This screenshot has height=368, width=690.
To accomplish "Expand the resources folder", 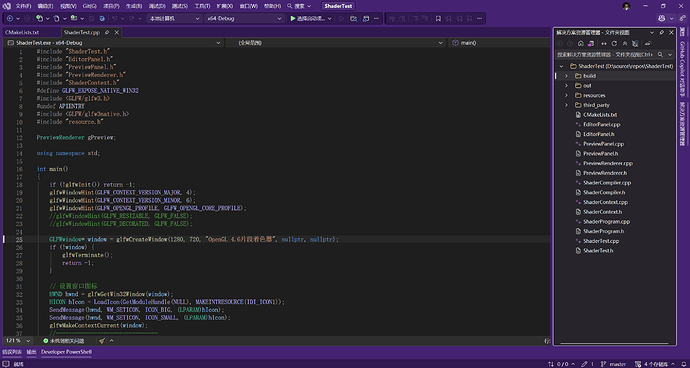I will pyautogui.click(x=566, y=95).
